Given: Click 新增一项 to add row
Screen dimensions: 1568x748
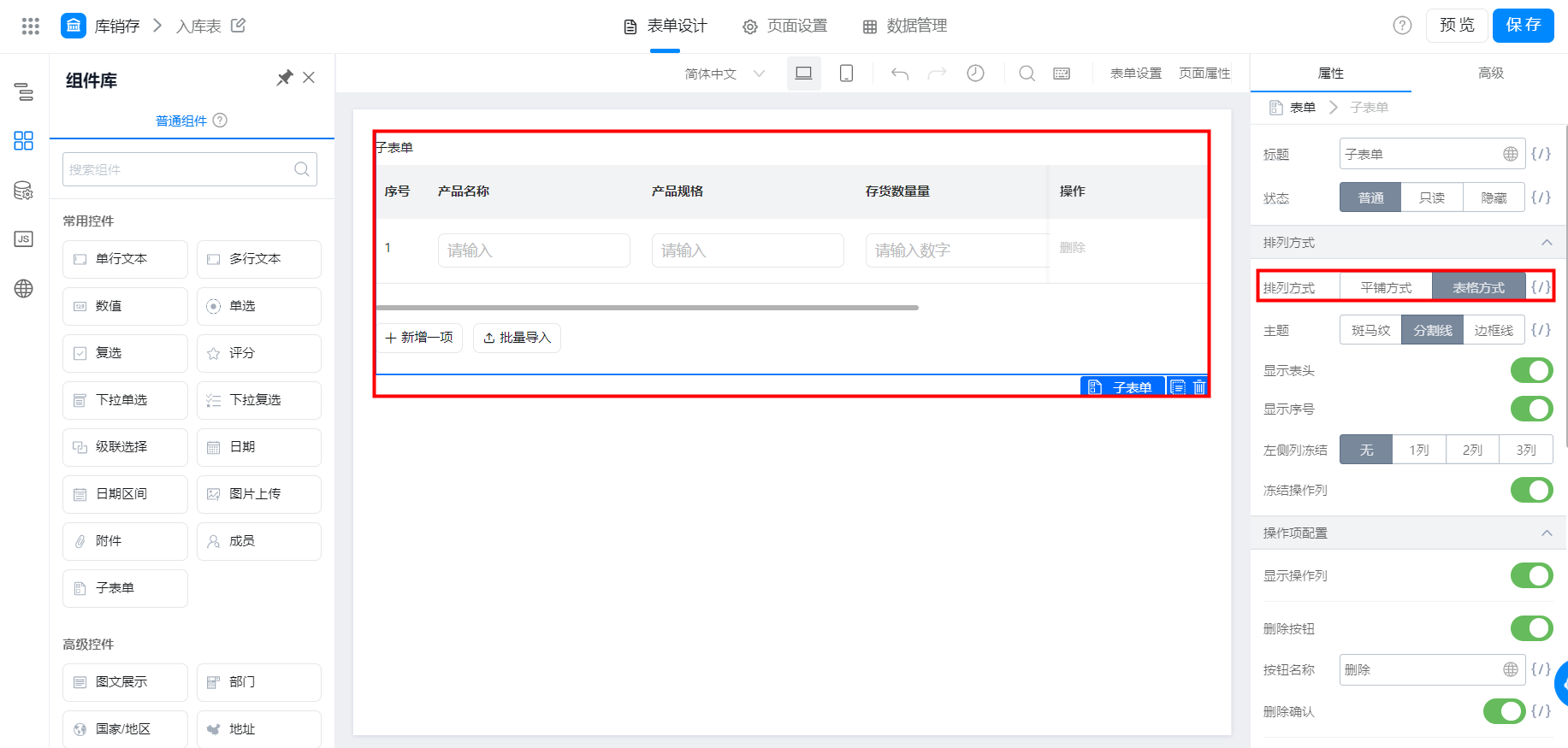Looking at the screenshot, I should [x=419, y=338].
